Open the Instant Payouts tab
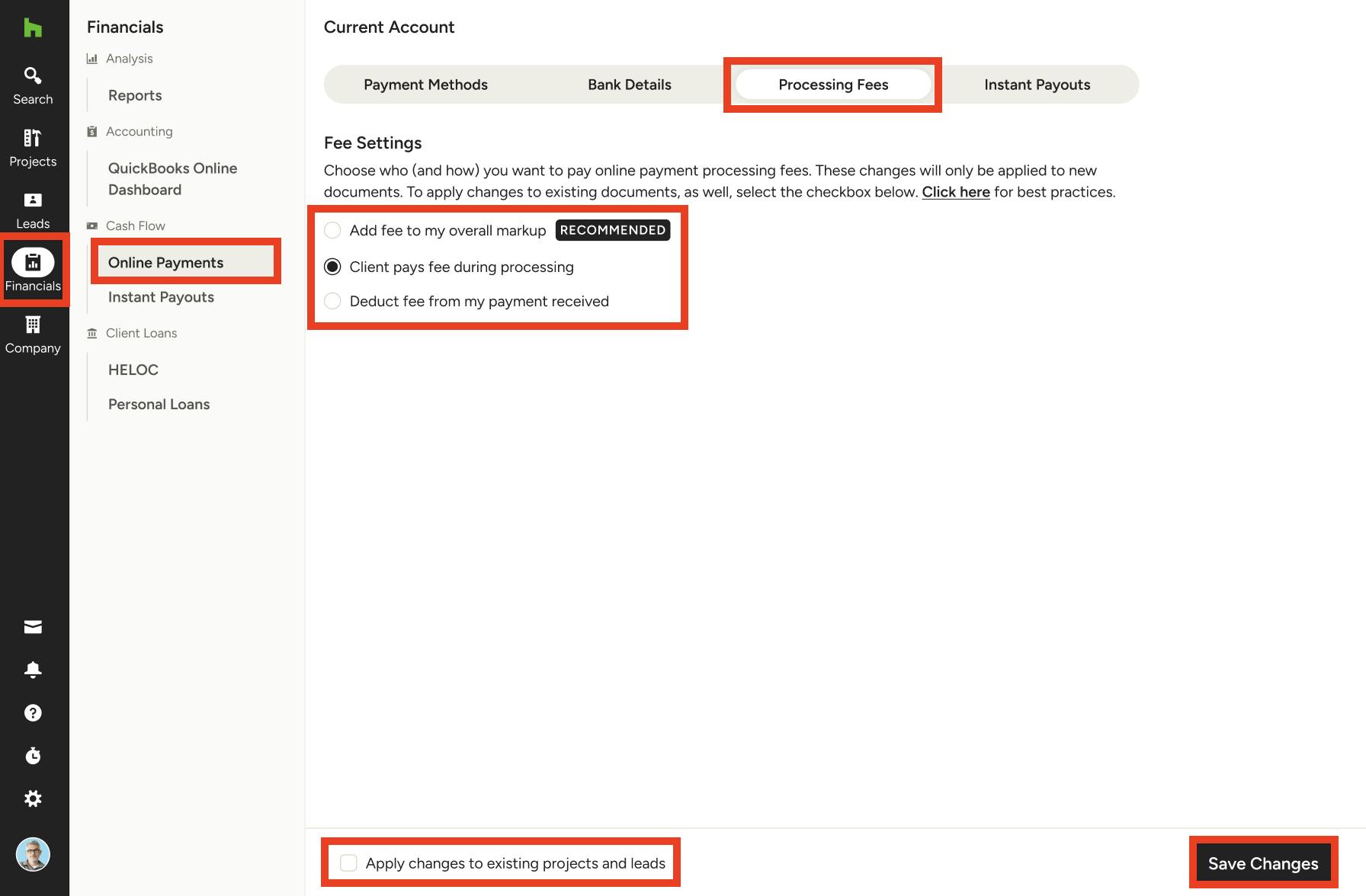 click(x=1037, y=85)
